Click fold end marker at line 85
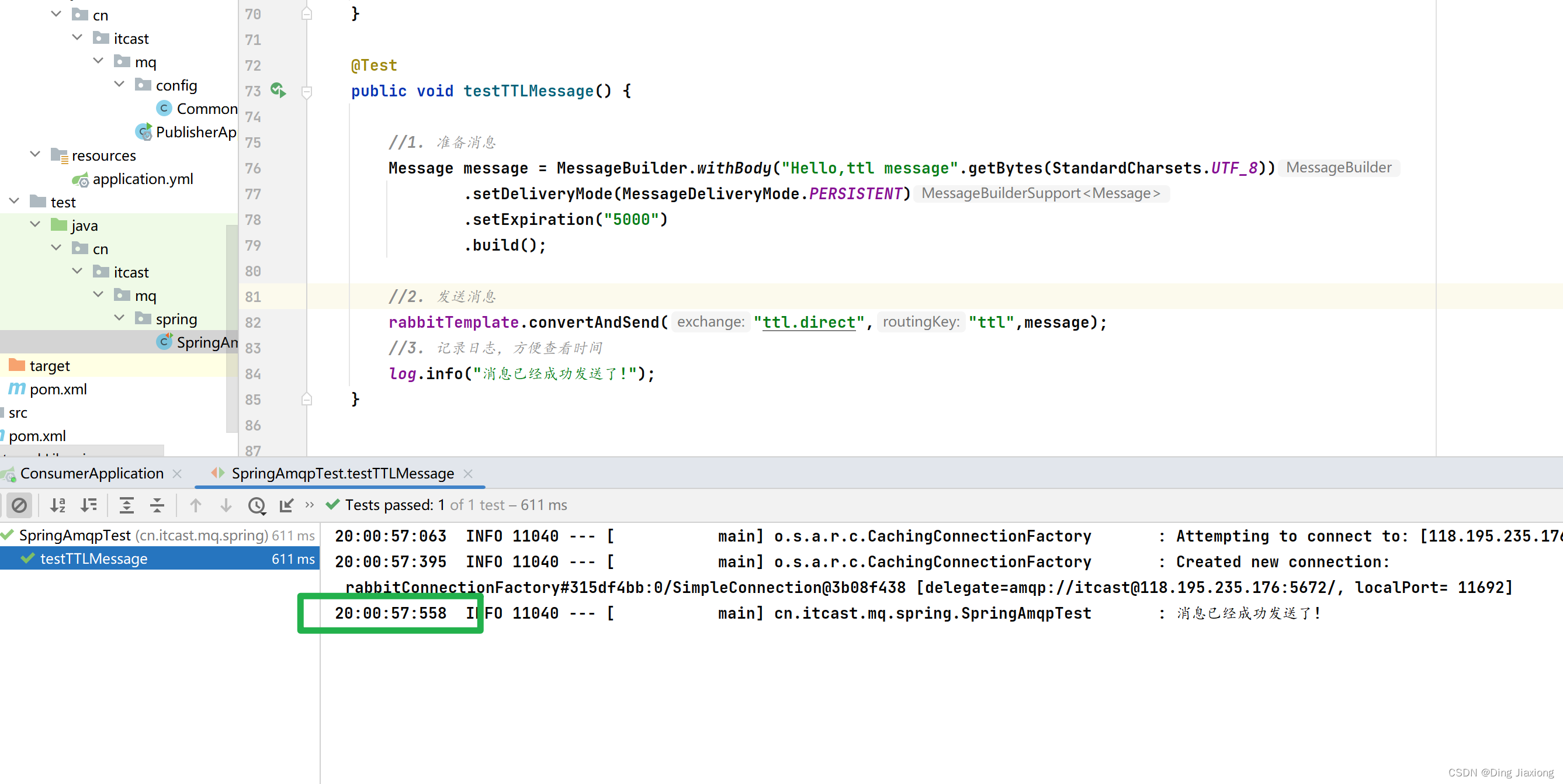 click(x=307, y=398)
